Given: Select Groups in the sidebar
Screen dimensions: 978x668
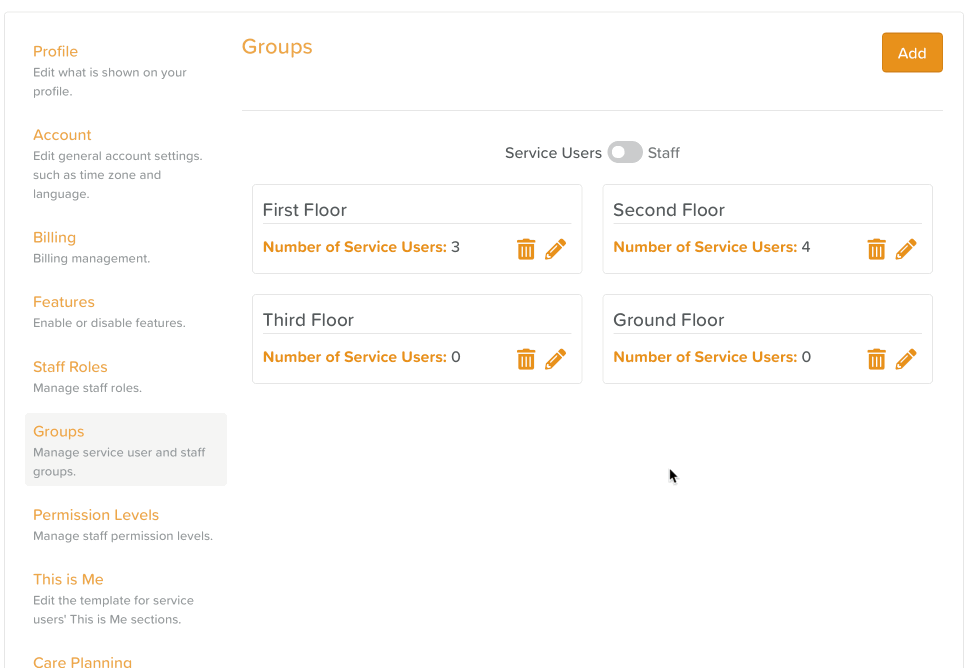Looking at the screenshot, I should [59, 432].
